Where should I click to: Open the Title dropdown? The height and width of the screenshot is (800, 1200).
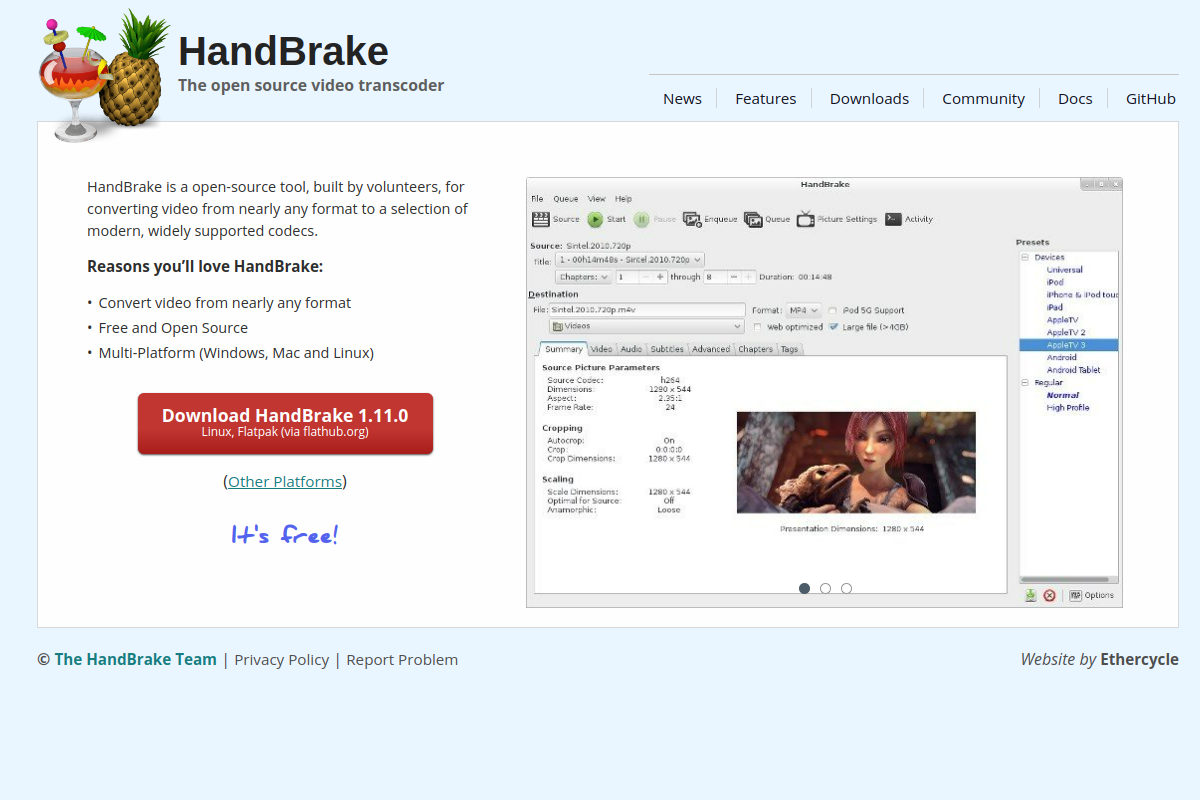(630, 258)
